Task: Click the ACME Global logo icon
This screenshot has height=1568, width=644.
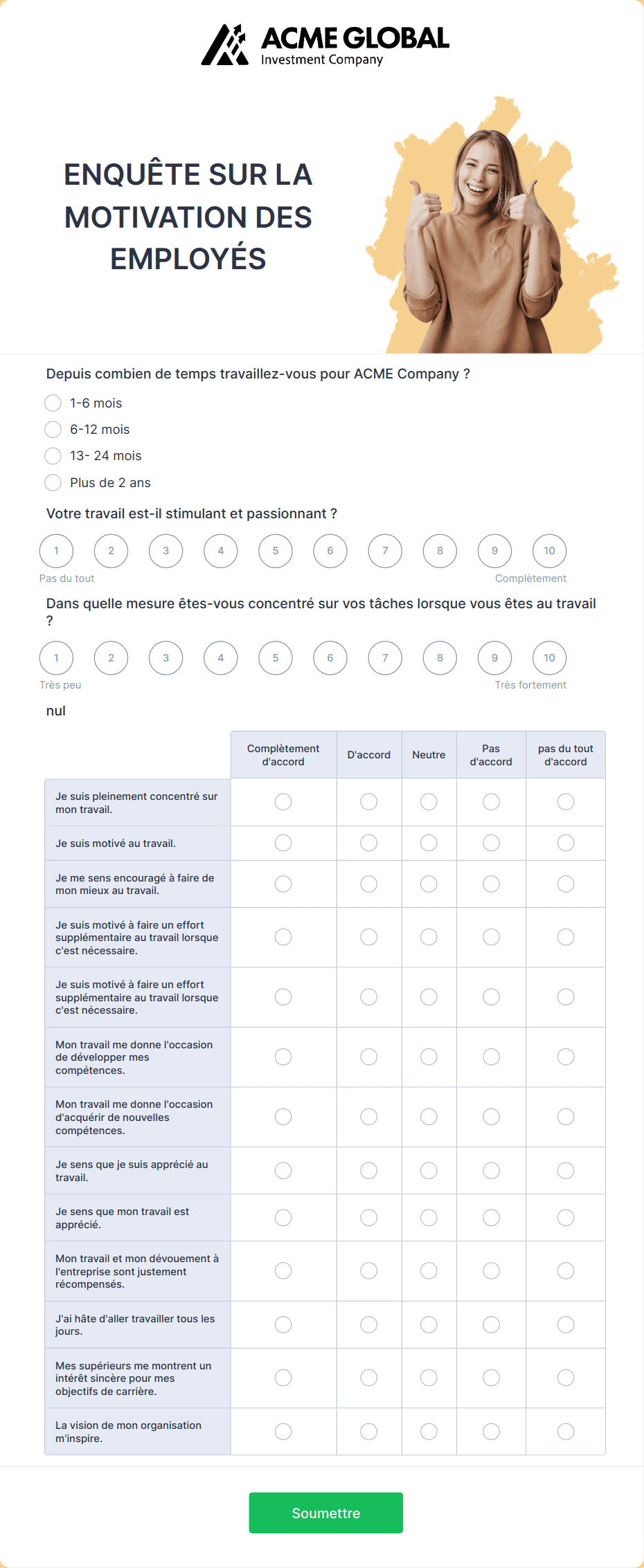Action: 224,45
